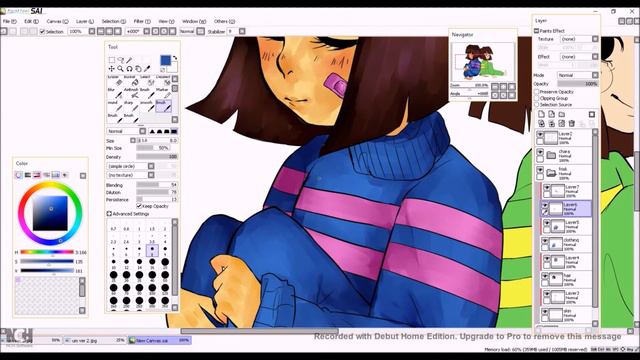Enable Clipping Group checkbox
The height and width of the screenshot is (360, 640).
537,98
